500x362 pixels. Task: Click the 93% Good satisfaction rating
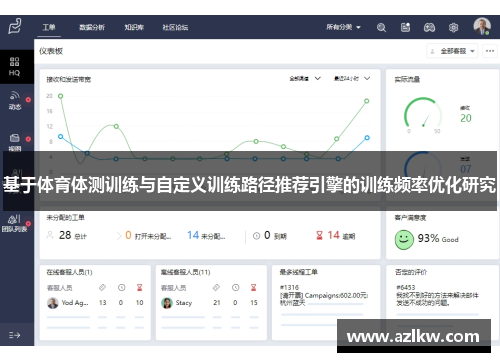438,239
